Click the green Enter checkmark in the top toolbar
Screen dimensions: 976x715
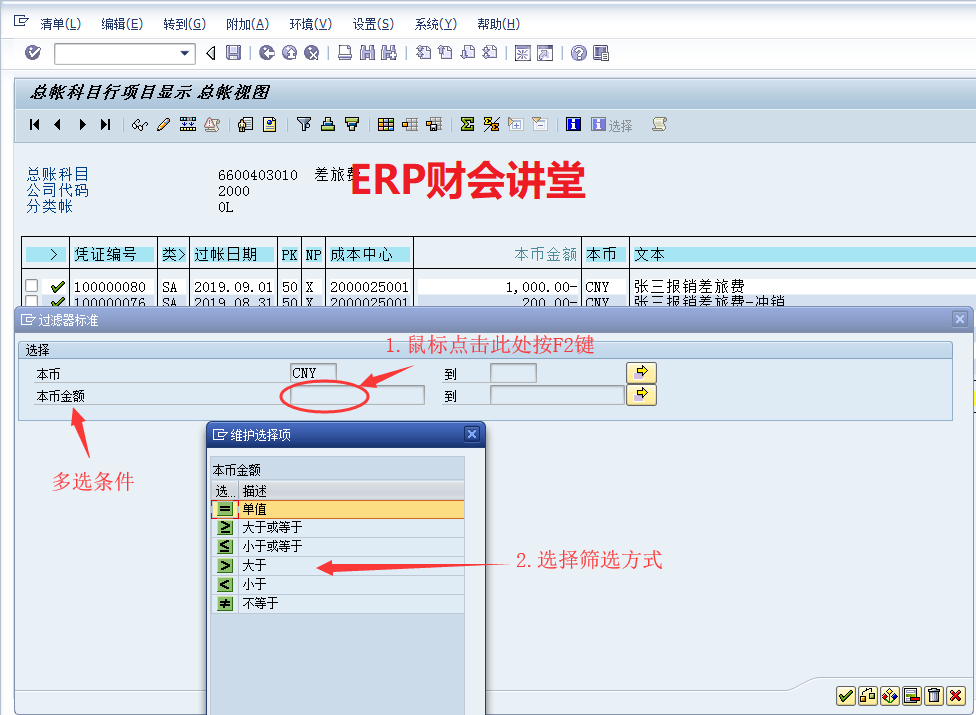pyautogui.click(x=33, y=53)
